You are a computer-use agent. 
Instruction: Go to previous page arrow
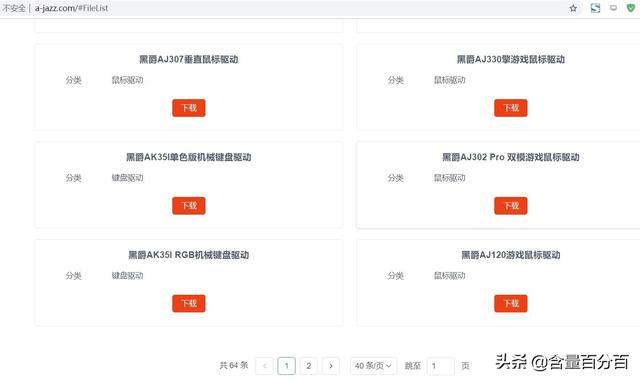click(x=264, y=366)
